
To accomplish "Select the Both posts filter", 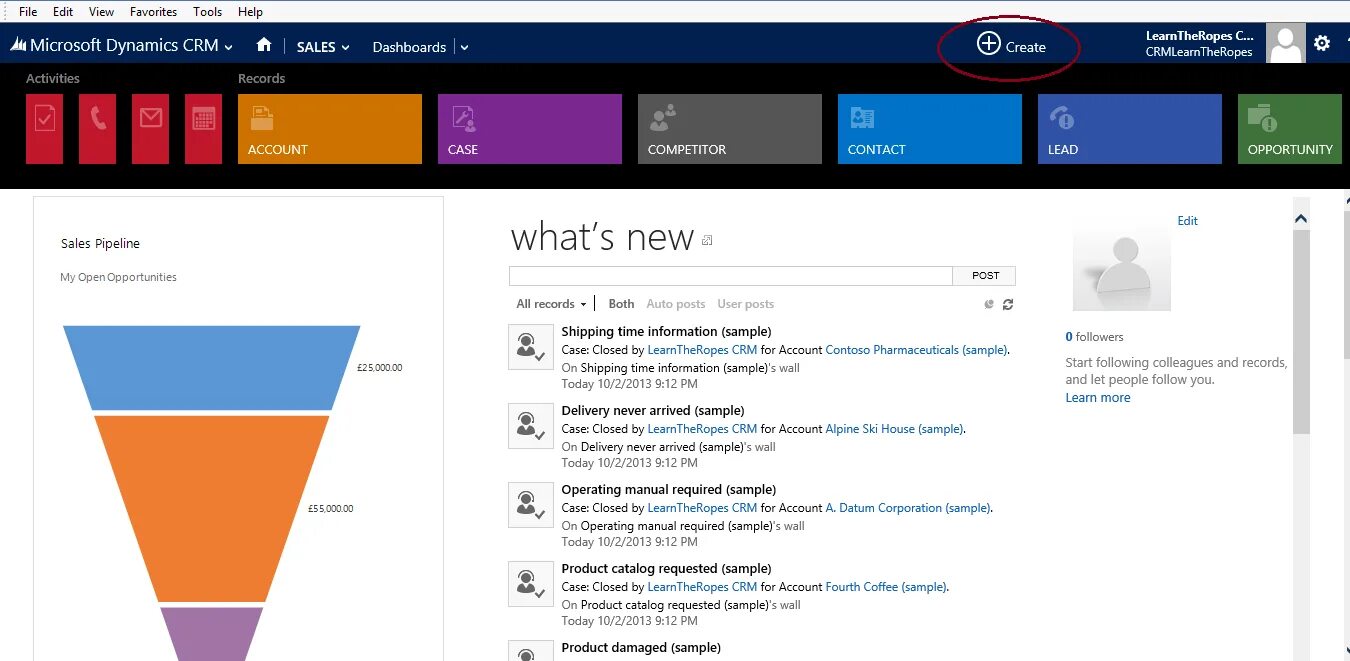I will (621, 304).
